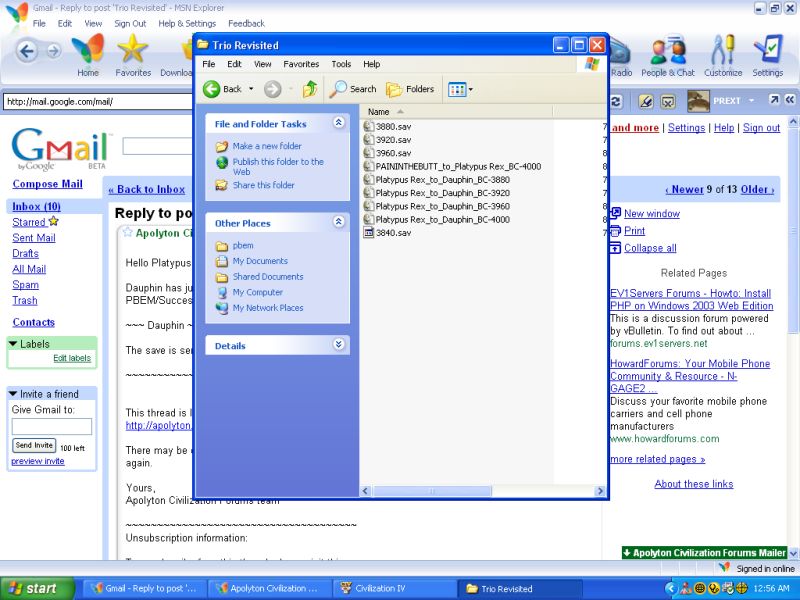Open the Help menu in Explorer window
The image size is (800, 600).
tap(371, 64)
